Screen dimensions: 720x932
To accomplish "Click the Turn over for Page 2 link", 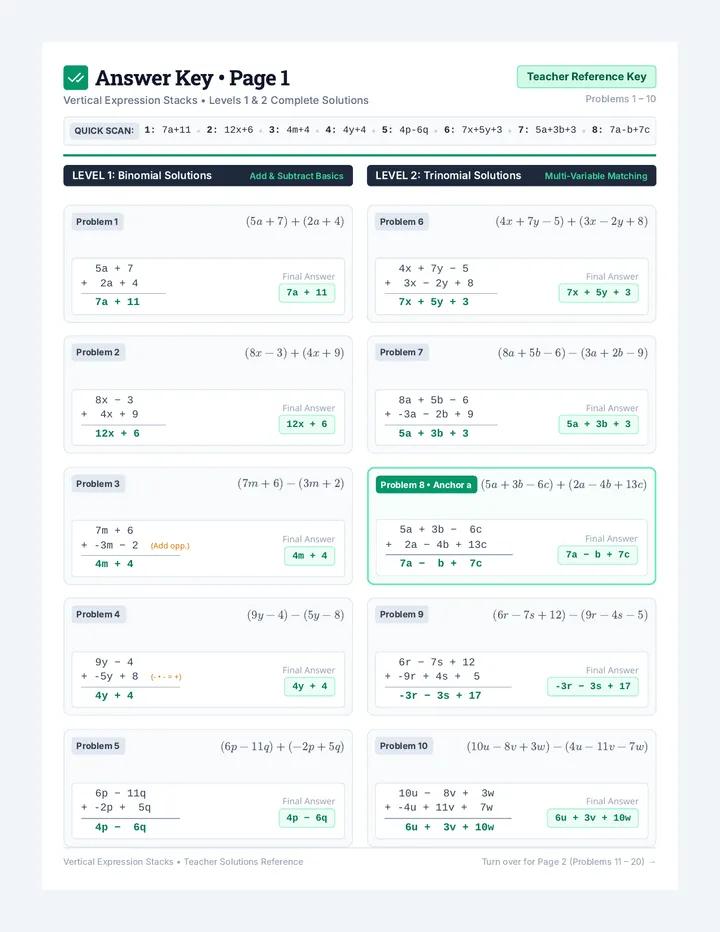I will pyautogui.click(x=568, y=861).
